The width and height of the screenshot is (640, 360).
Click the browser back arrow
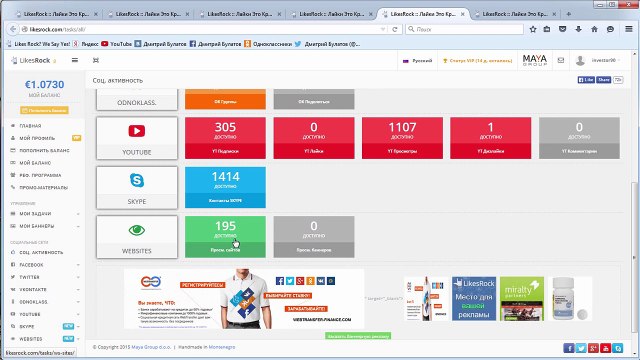(13, 29)
